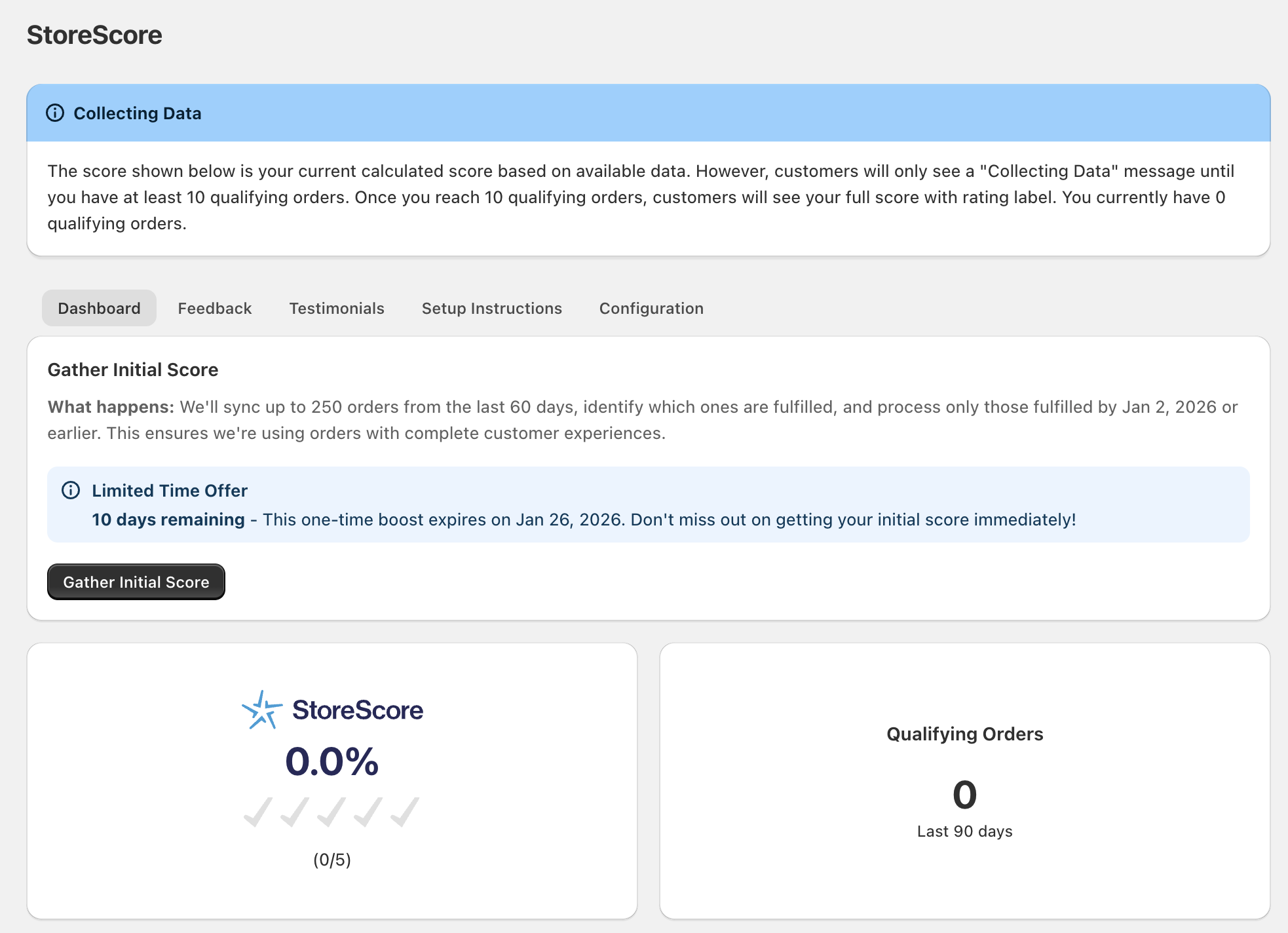Click the 0/5 score progress indicator

pos(332,860)
